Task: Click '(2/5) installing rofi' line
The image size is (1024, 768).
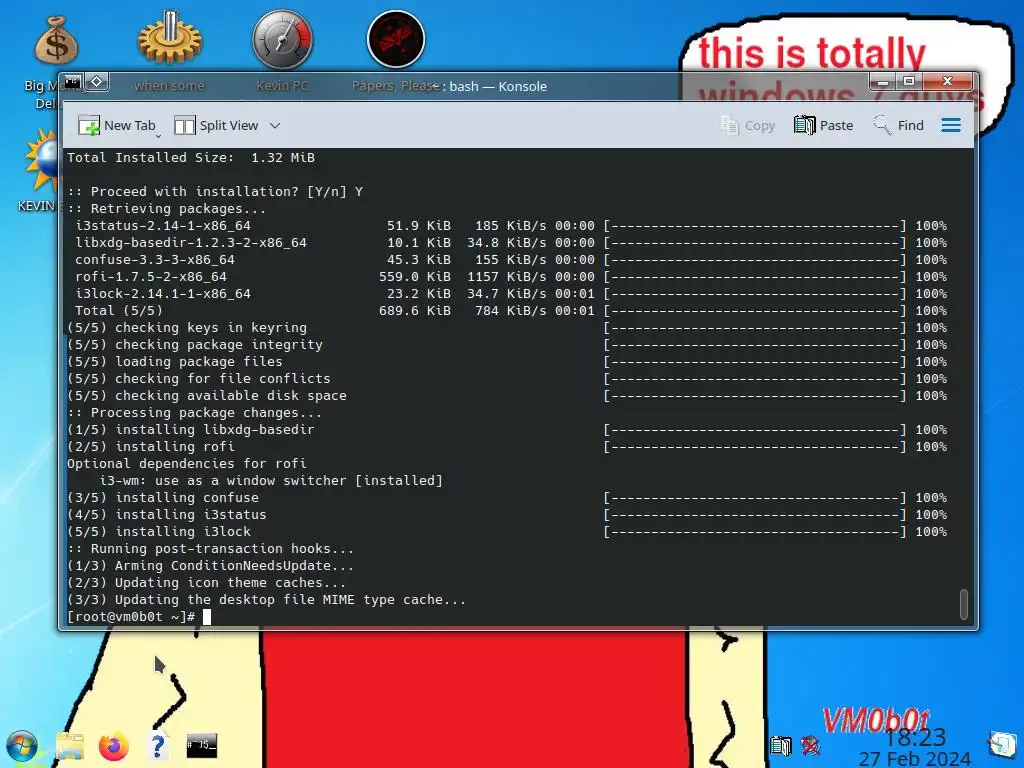Action: [151, 446]
